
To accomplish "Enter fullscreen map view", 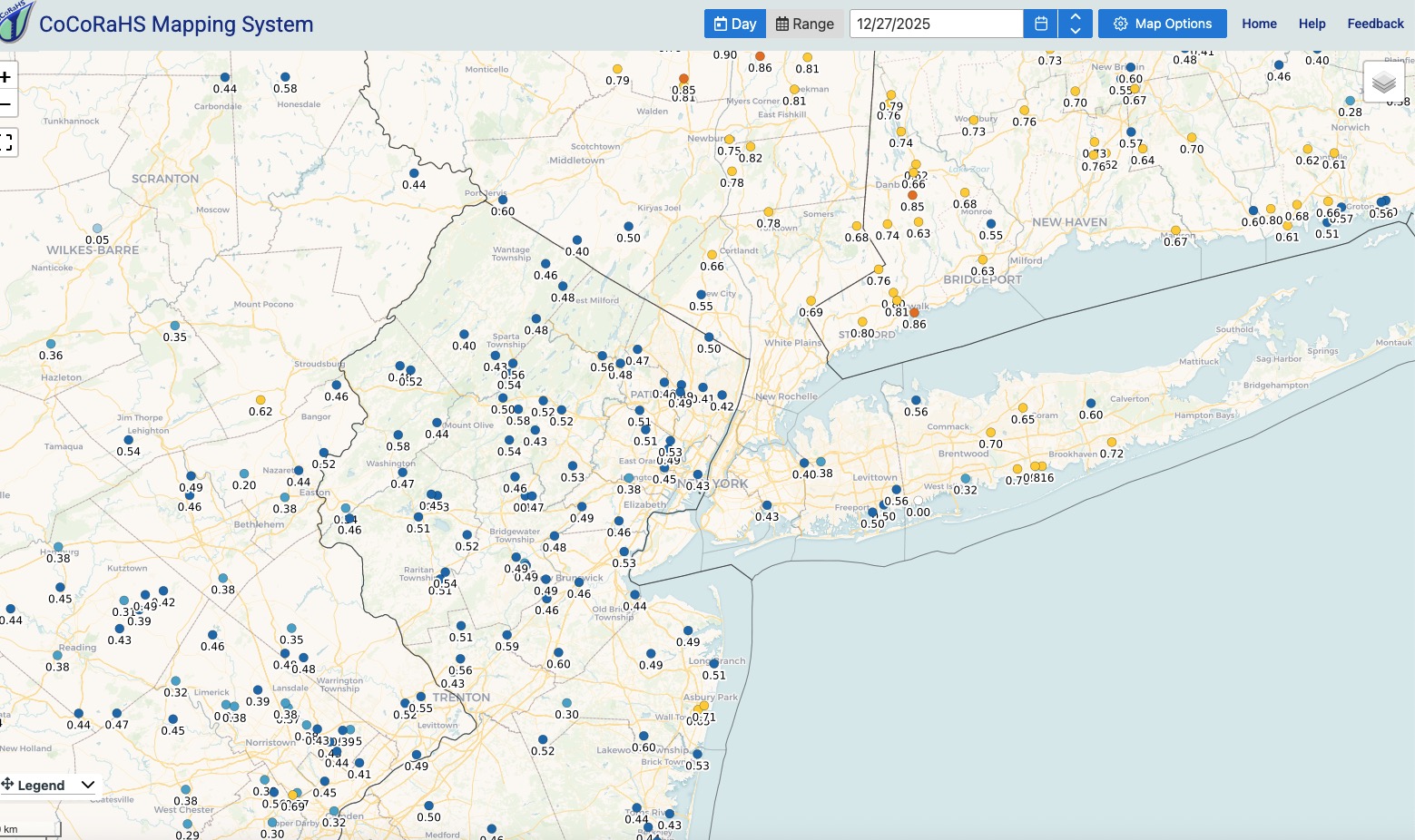I will [x=5, y=142].
